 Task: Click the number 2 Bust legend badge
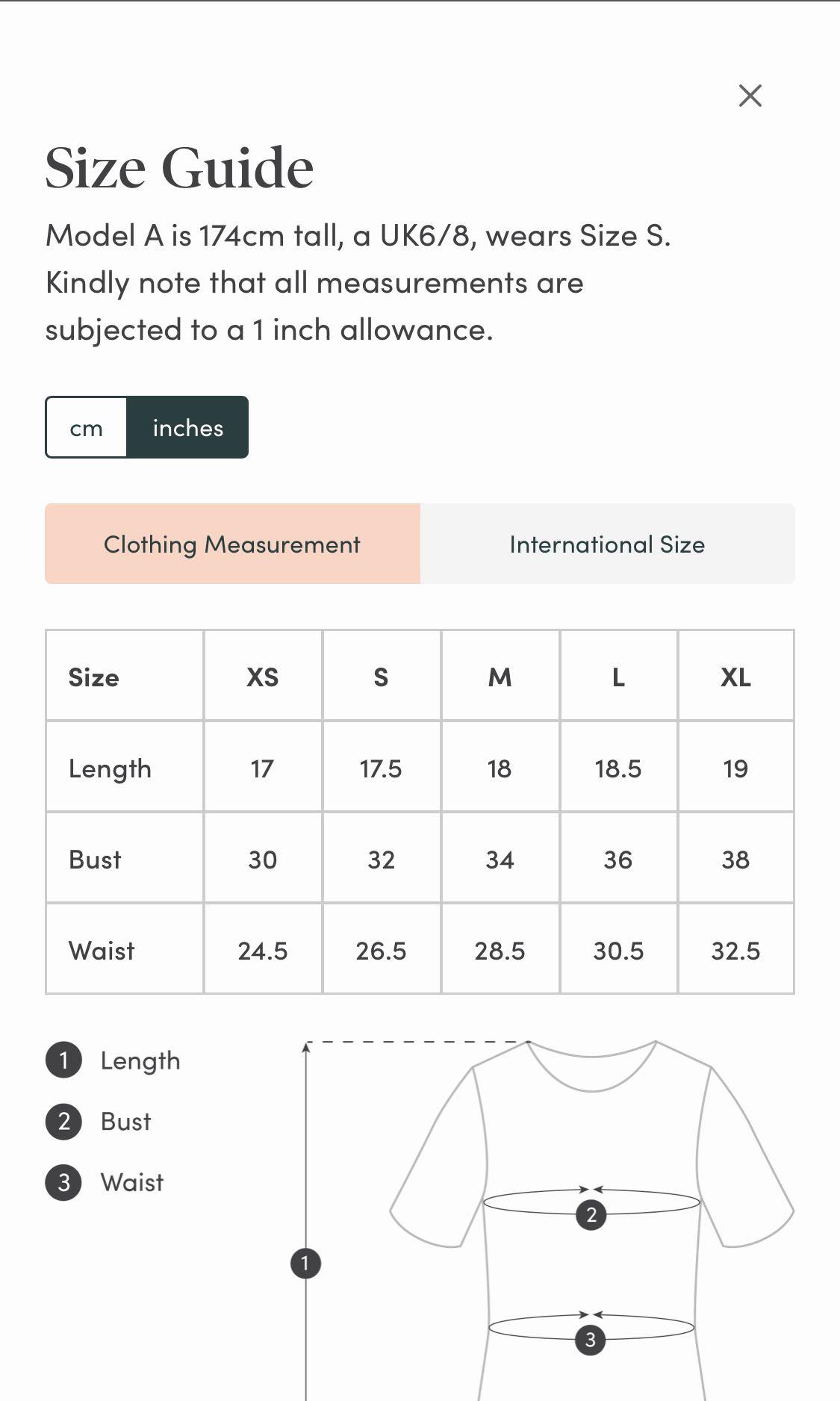coord(63,1122)
